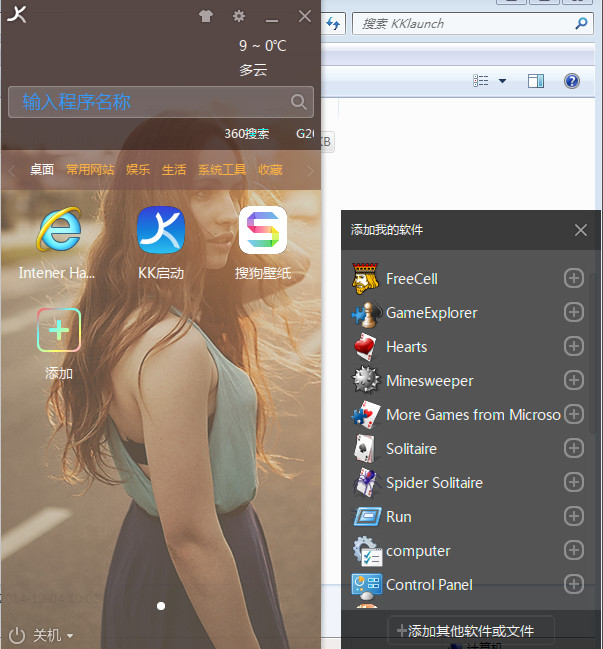603x649 pixels.
Task: Click the power icon beside 关机
Action: click(x=17, y=635)
